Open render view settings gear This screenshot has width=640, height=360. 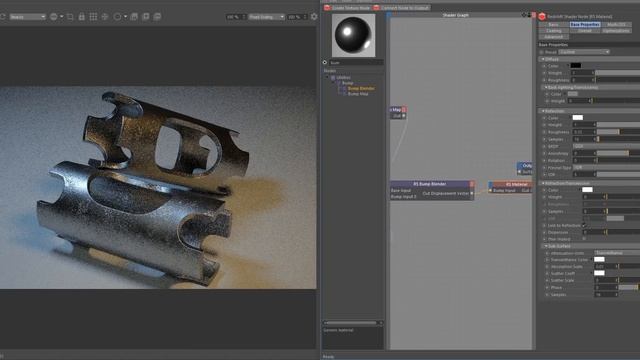(x=314, y=17)
